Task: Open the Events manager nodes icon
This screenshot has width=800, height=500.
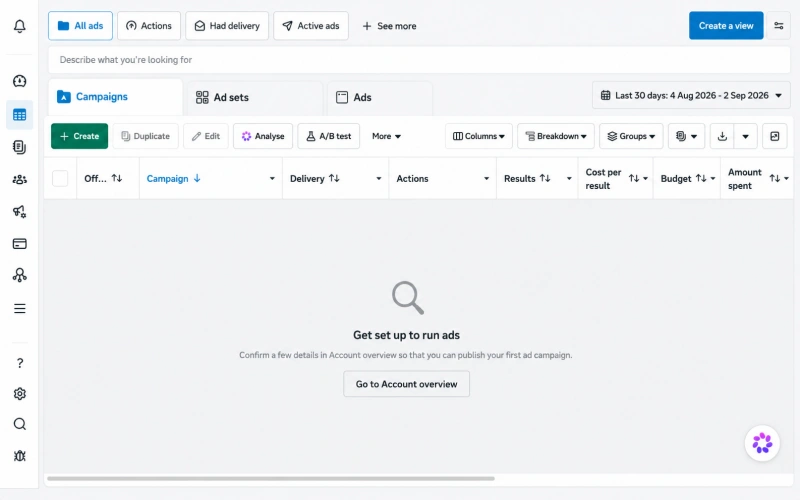Action: 19,276
